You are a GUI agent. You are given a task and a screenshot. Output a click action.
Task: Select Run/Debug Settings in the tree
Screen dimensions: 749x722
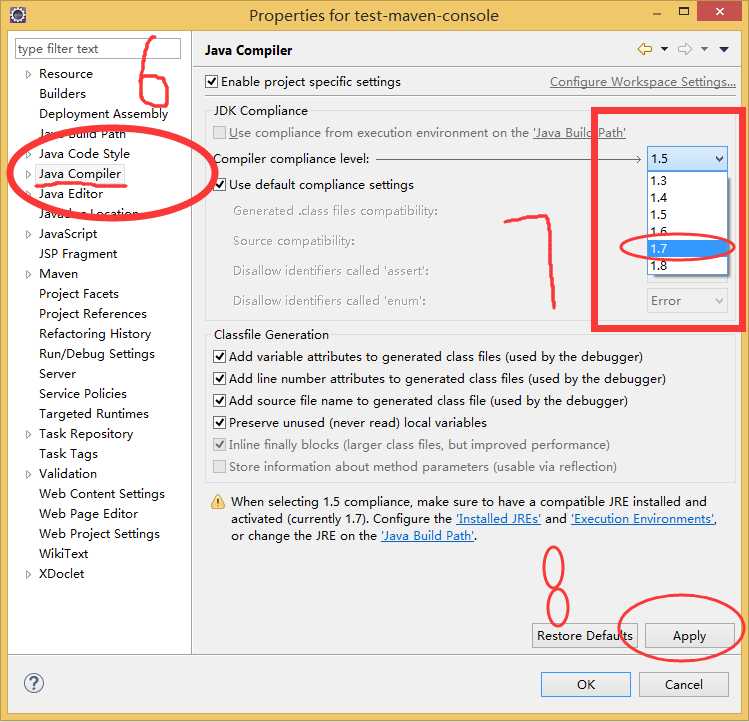[97, 354]
